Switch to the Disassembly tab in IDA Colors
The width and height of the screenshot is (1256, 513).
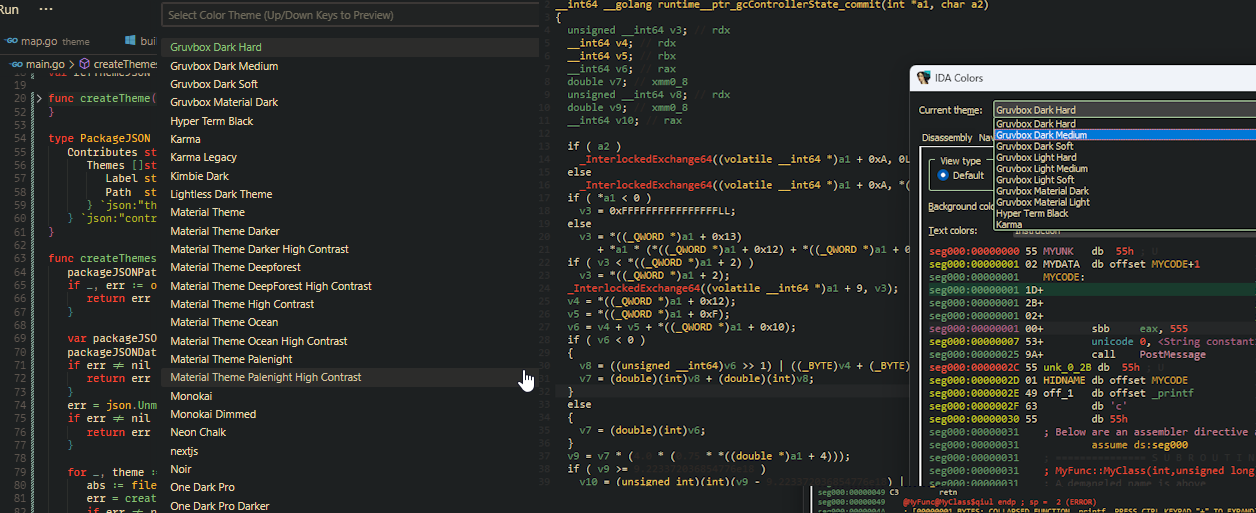tap(946, 137)
